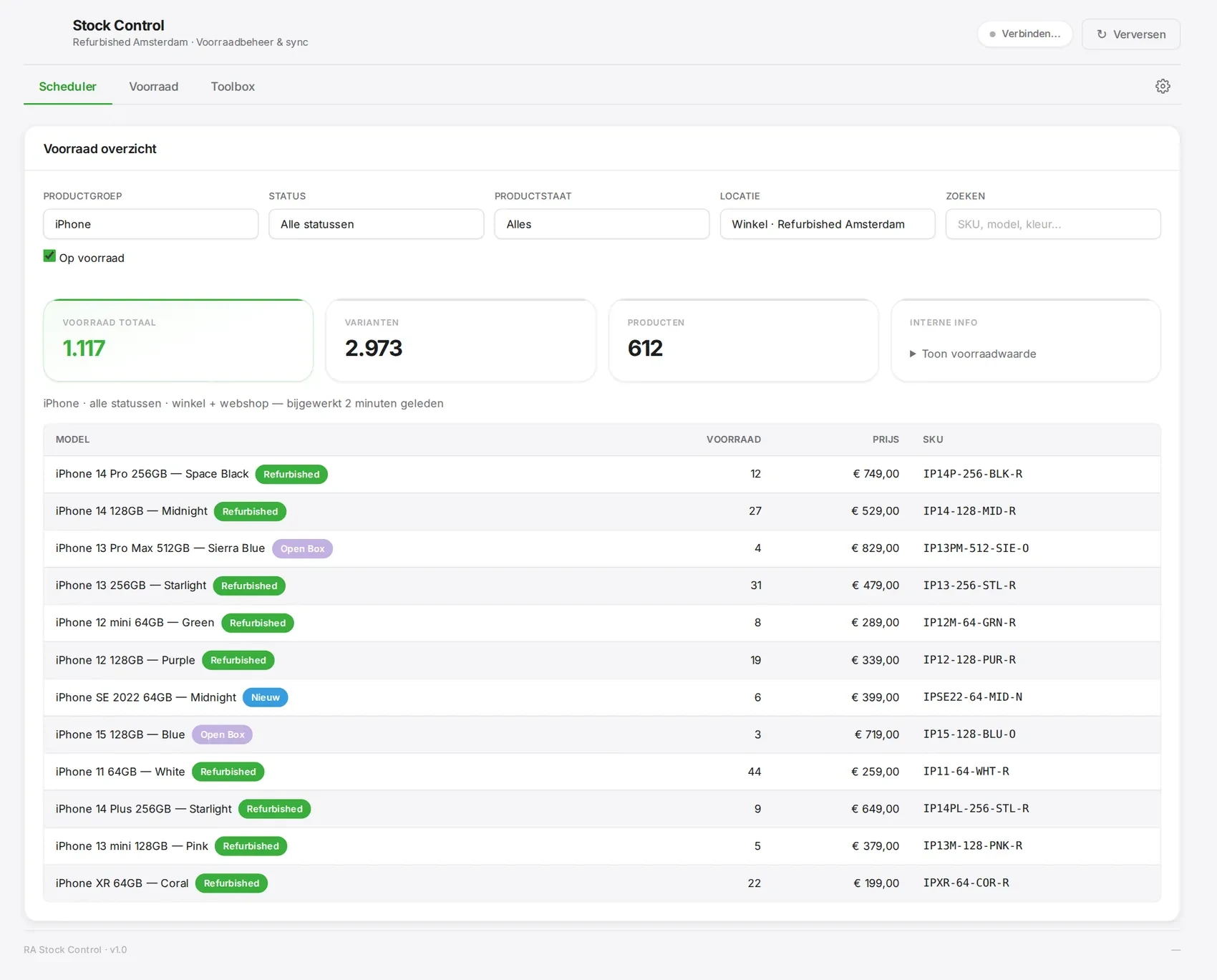The image size is (1217, 980).
Task: Select the Voorraad totaal 1.117 card
Action: [x=178, y=341]
